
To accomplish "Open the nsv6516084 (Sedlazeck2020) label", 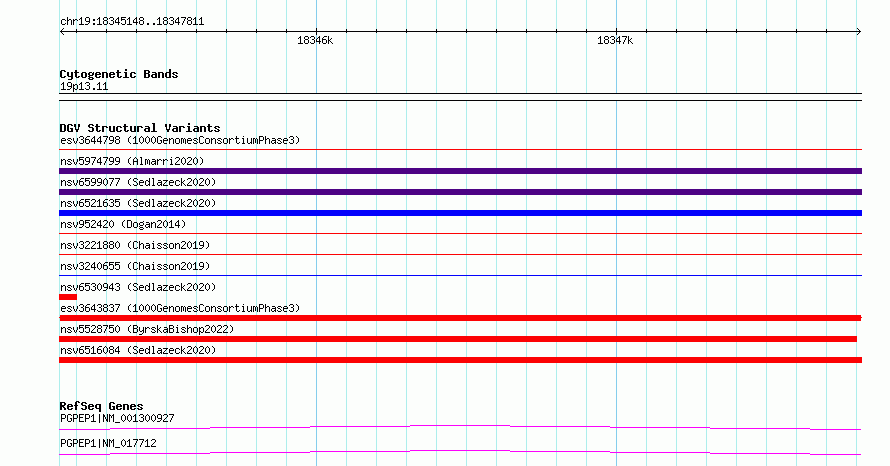I will (138, 350).
